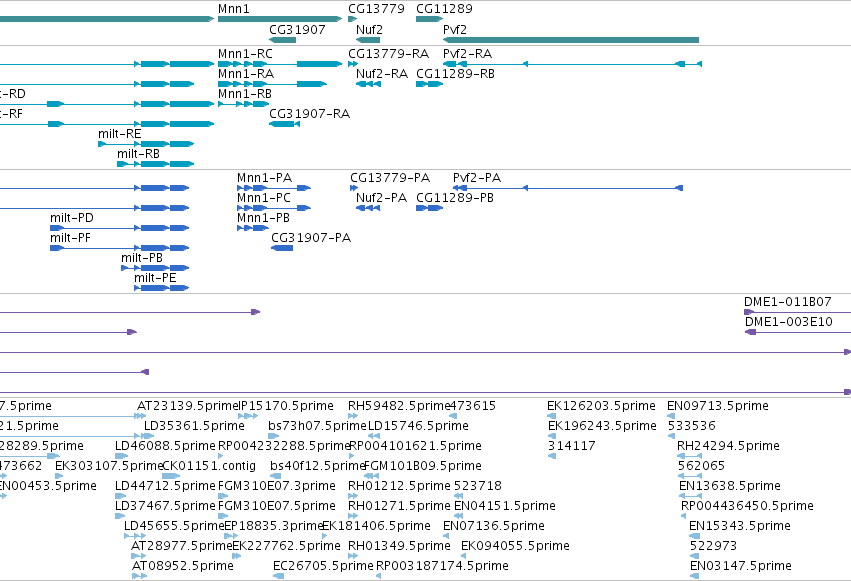Select the RP004436450.5prime EST label
The height and width of the screenshot is (581, 851).
tap(747, 506)
